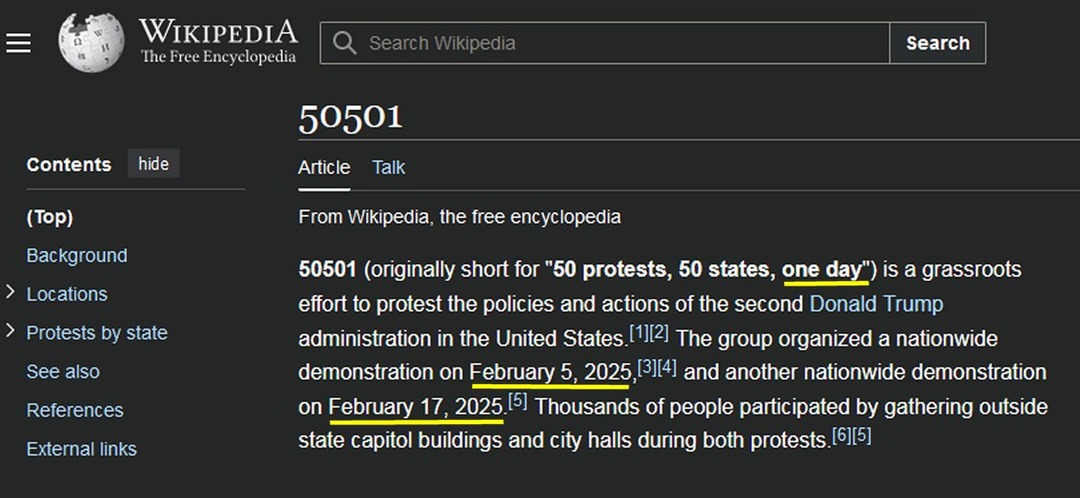Viewport: 1080px width, 498px height.
Task: Click the Wikipedia wordmark text logo
Action: [218, 42]
